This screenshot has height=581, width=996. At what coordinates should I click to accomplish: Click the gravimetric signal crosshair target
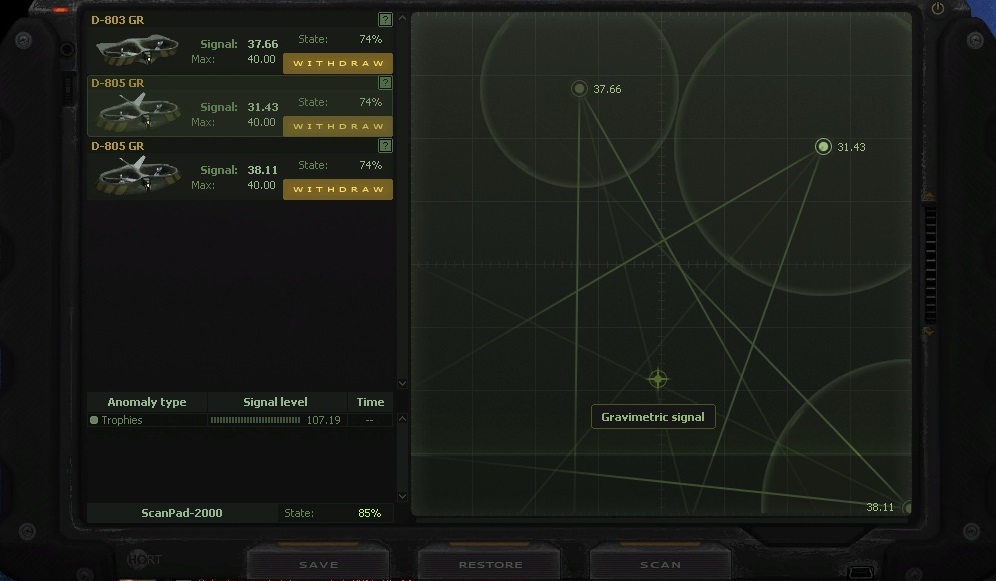(x=658, y=379)
